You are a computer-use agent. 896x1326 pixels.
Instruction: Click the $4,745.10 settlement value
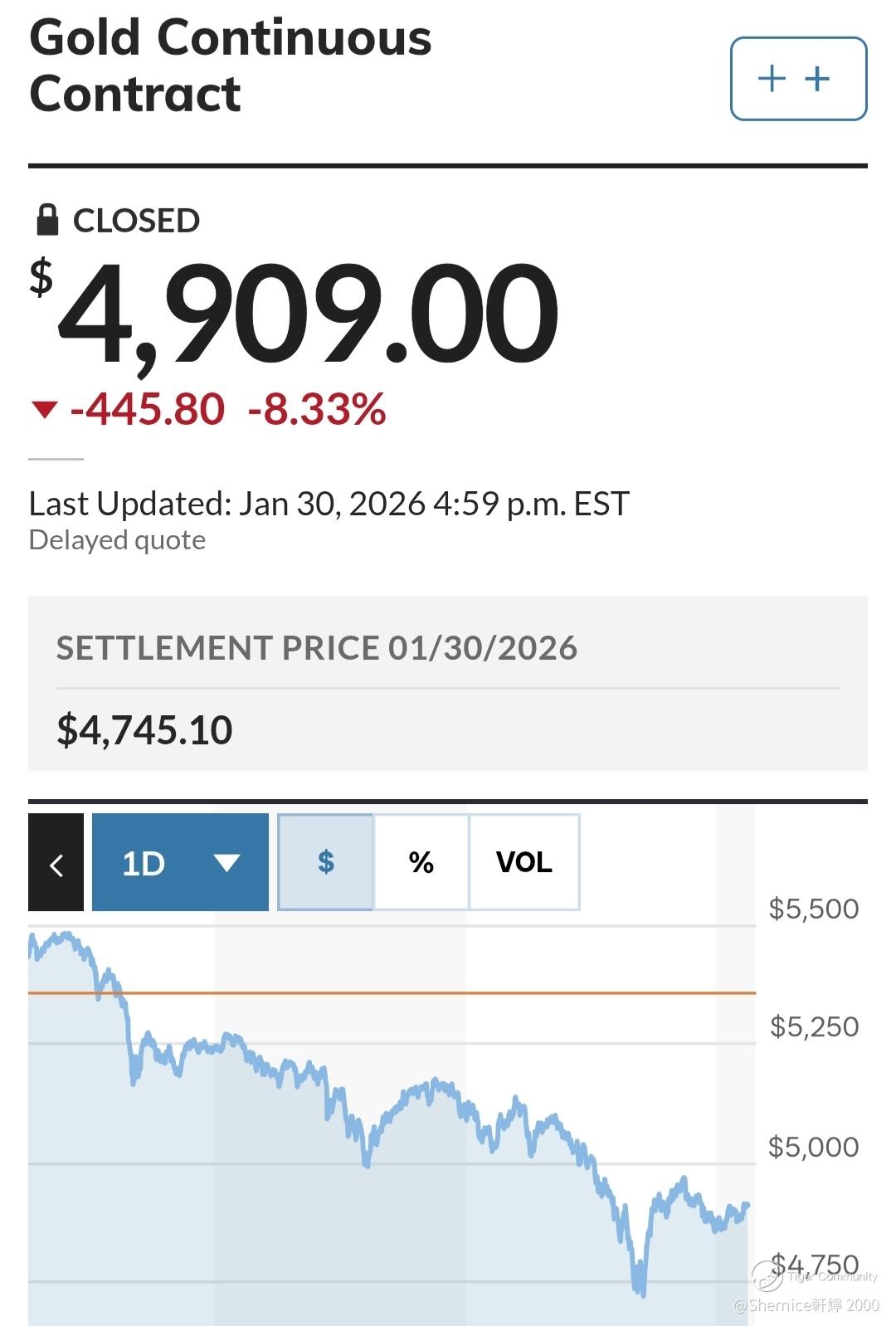pyautogui.click(x=144, y=730)
